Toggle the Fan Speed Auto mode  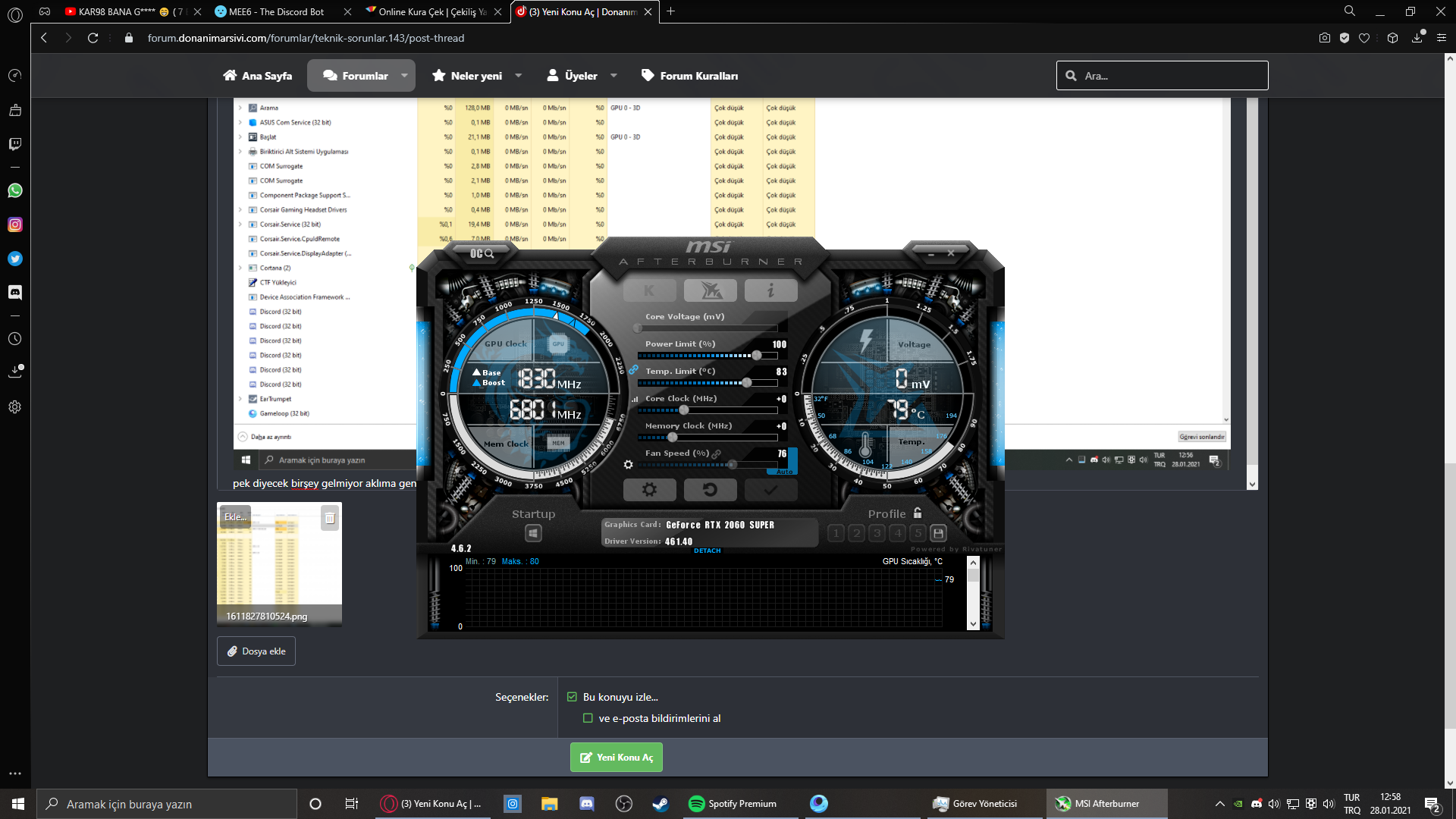(x=785, y=472)
